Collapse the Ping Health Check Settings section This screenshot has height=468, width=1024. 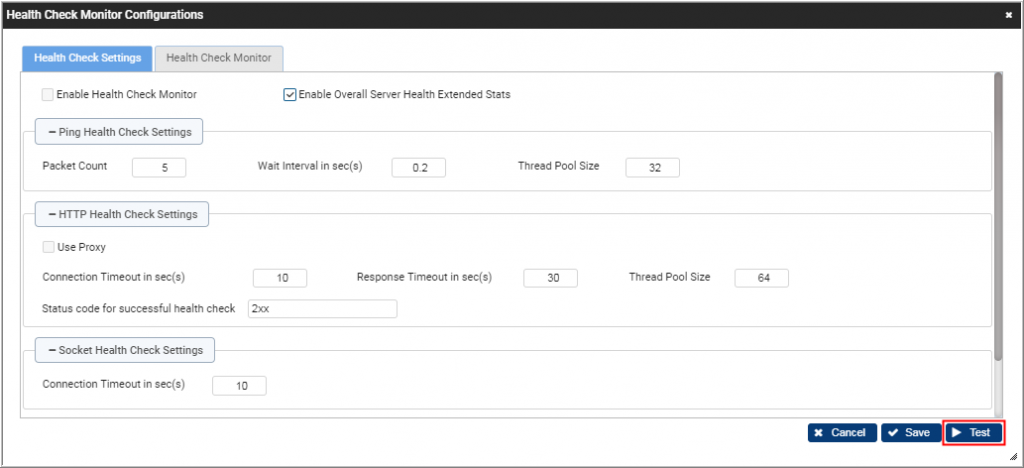(x=119, y=132)
